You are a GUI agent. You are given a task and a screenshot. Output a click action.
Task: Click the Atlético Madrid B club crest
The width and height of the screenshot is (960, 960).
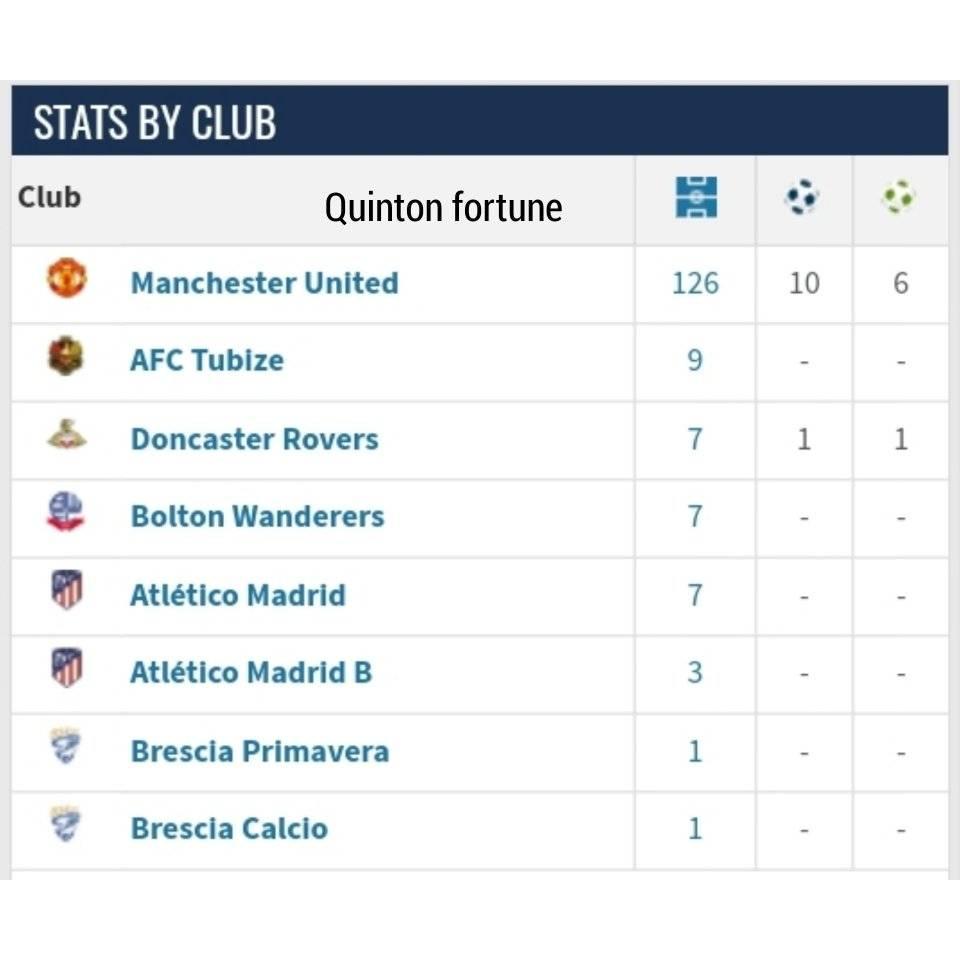67,667
